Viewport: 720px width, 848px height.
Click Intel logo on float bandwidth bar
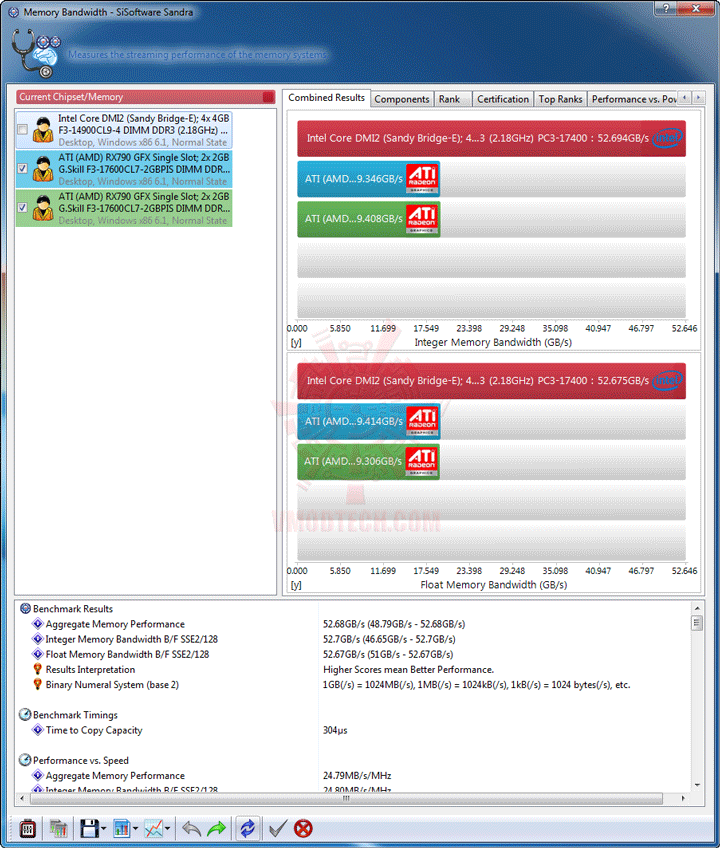click(x=668, y=380)
